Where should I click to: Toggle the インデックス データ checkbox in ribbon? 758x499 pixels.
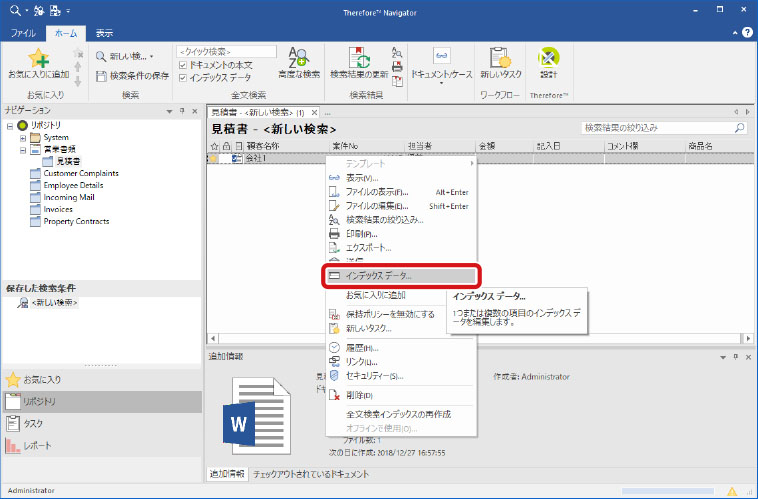[x=181, y=75]
